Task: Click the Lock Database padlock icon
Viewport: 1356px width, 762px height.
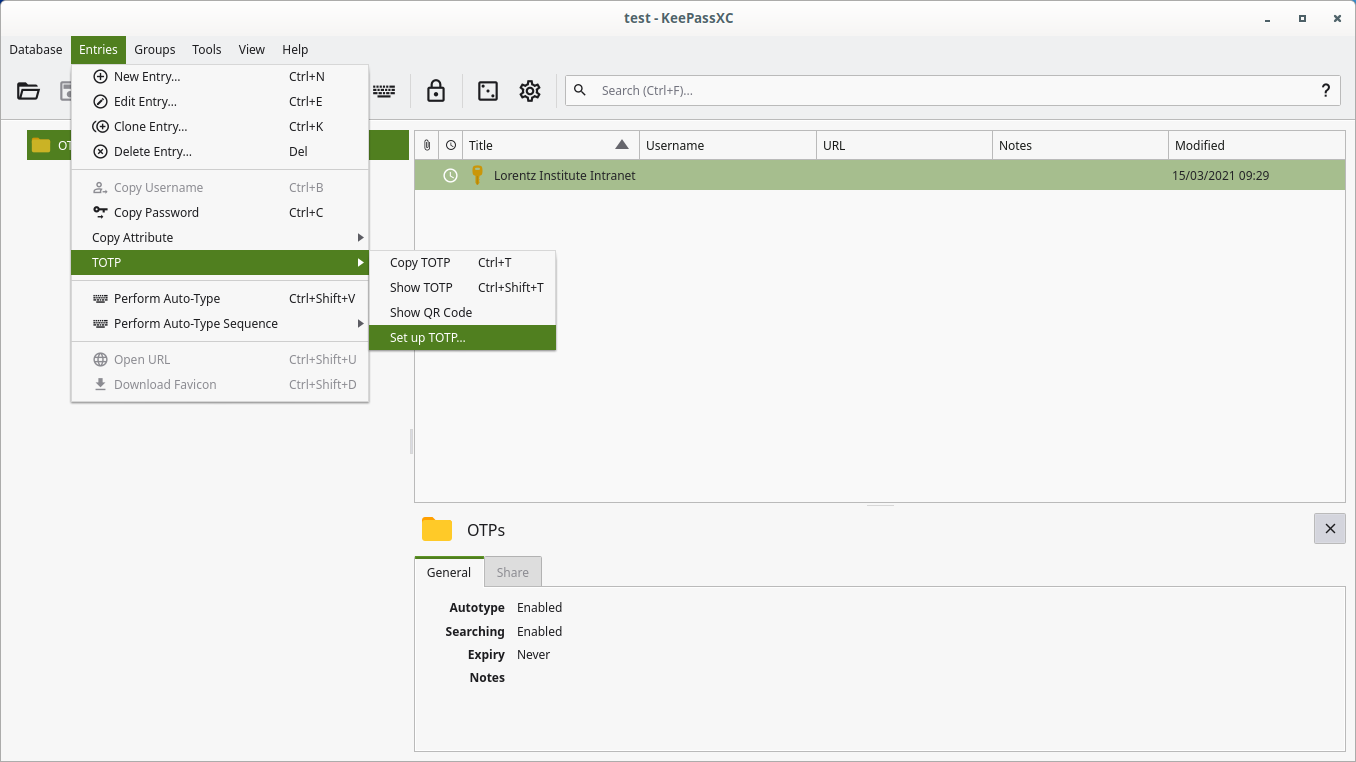Action: [x=436, y=91]
